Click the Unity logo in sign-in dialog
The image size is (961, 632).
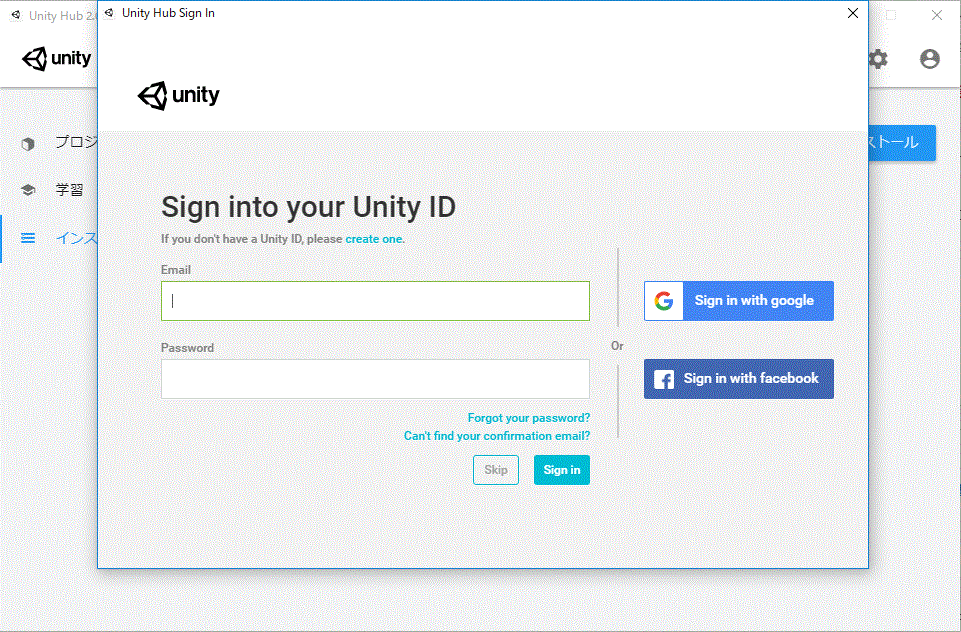(179, 95)
